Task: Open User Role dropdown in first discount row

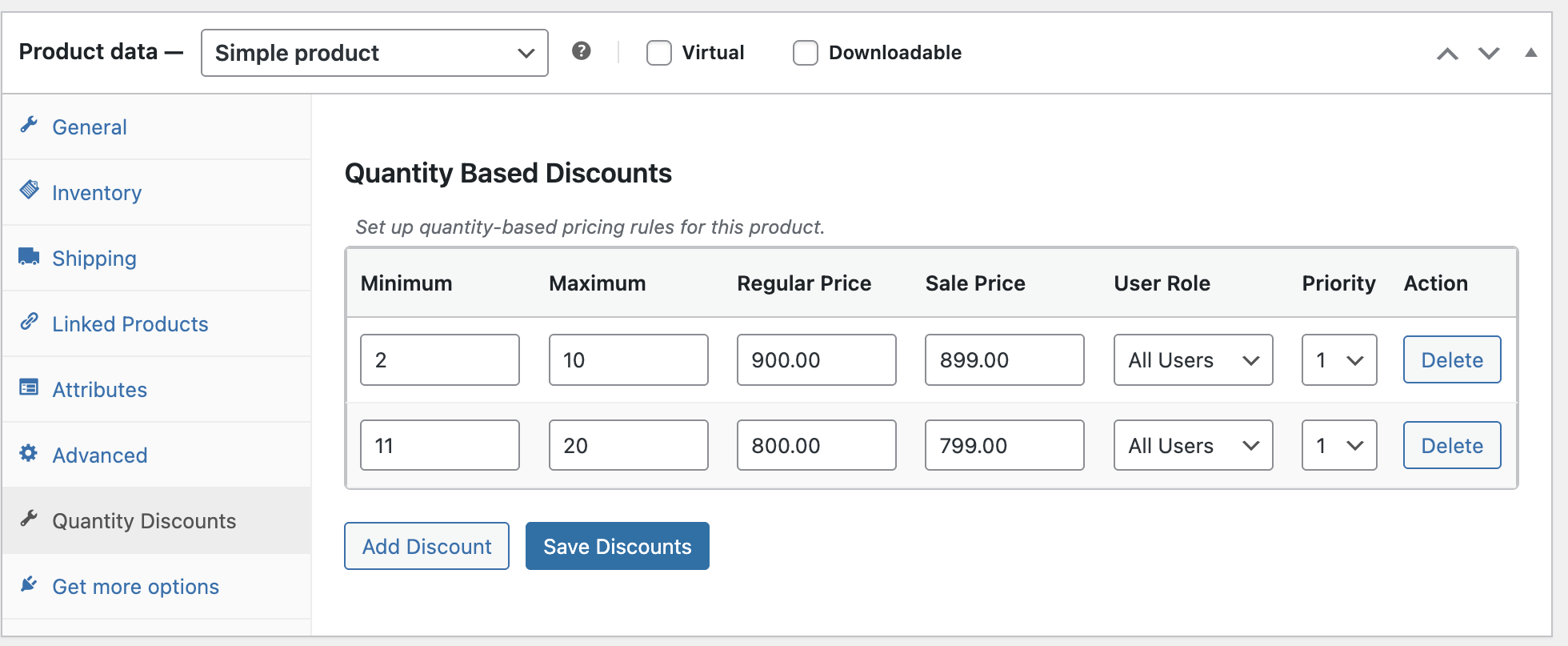Action: point(1193,360)
